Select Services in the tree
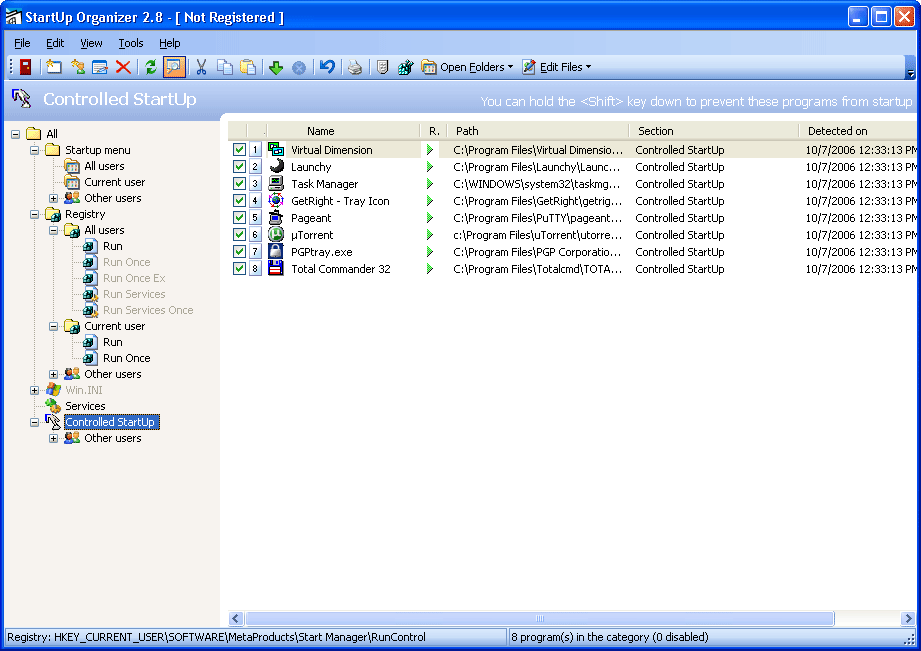This screenshot has height=651, width=921. [x=85, y=406]
